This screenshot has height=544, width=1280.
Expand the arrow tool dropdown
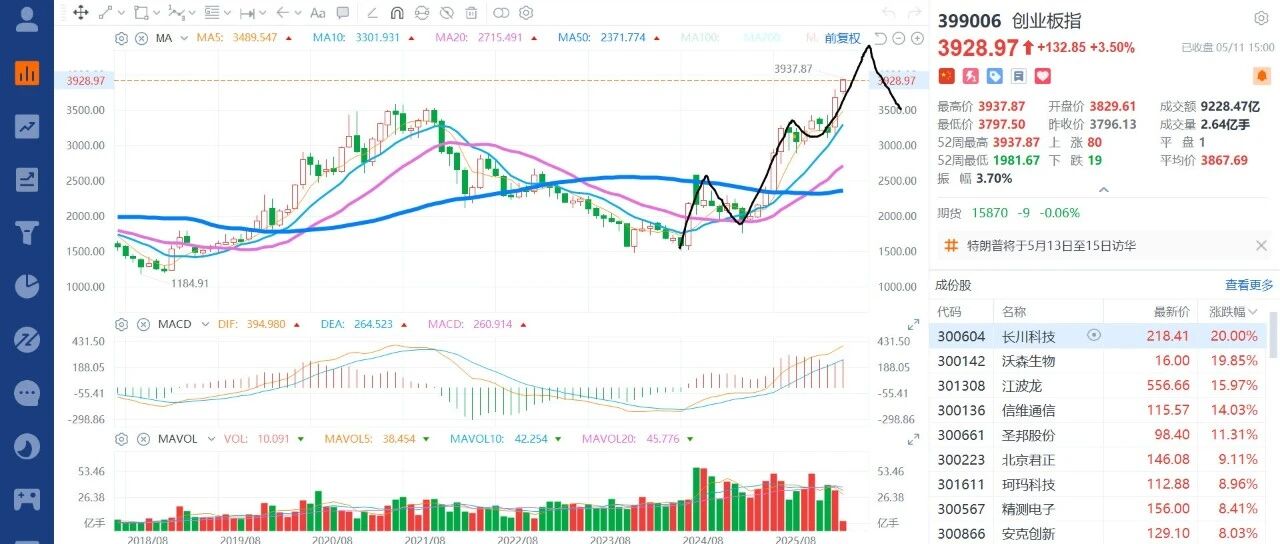pyautogui.click(x=297, y=13)
